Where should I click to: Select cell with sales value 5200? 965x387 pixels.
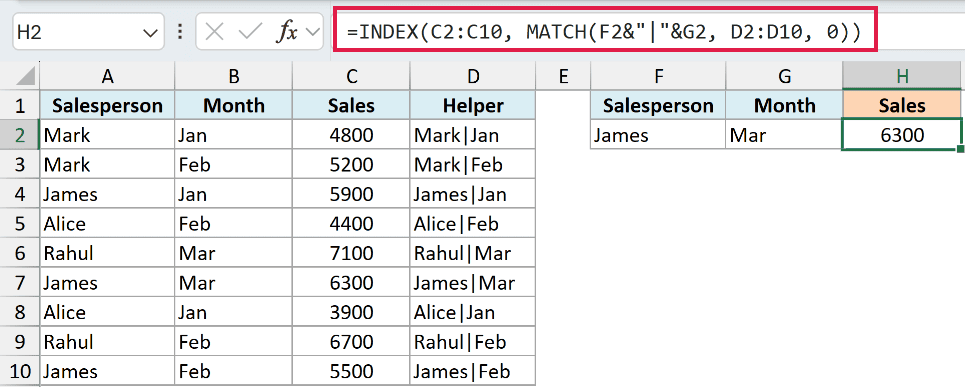(351, 164)
